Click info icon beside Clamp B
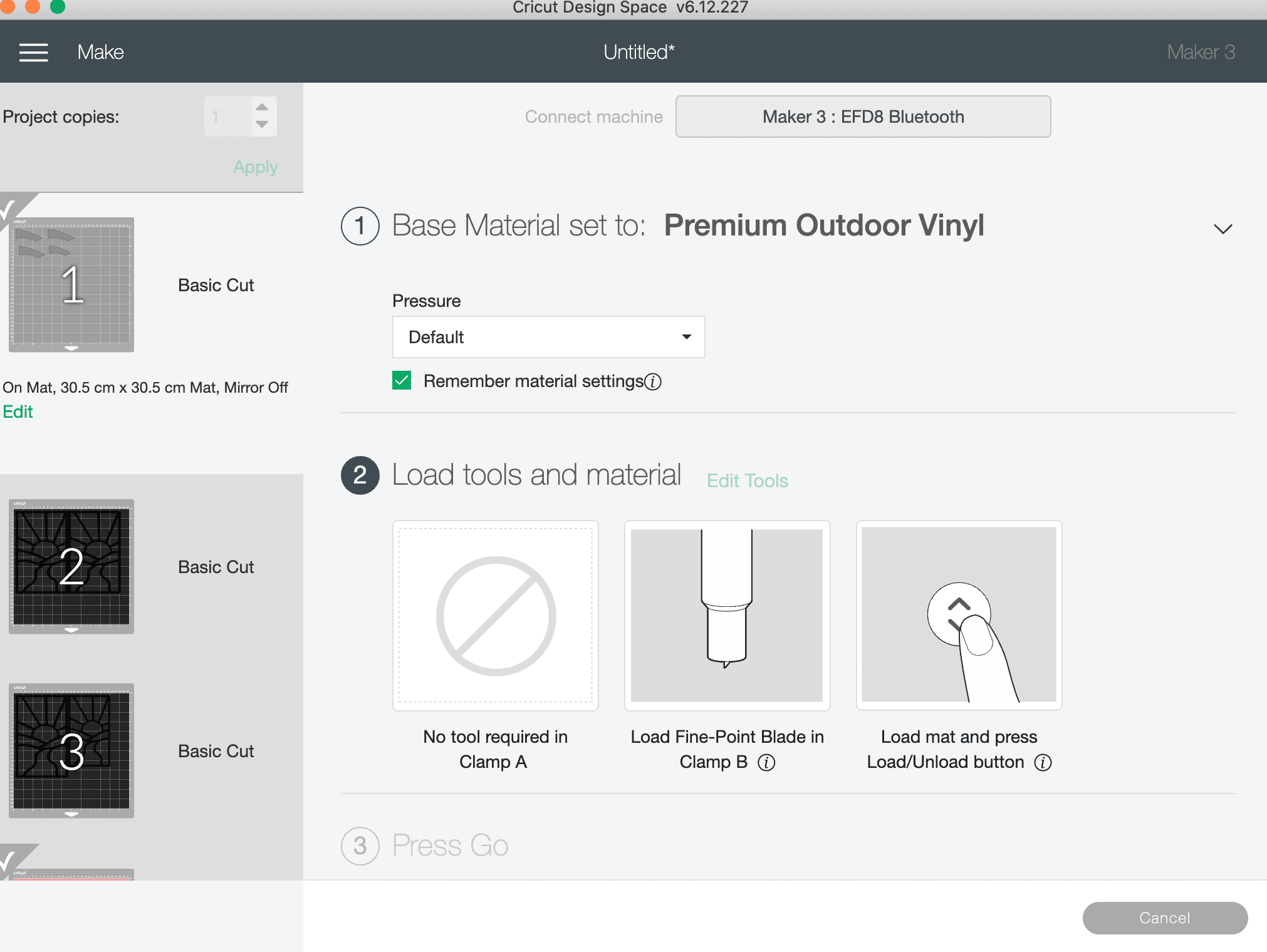Image resolution: width=1267 pixels, height=952 pixels. click(x=766, y=762)
